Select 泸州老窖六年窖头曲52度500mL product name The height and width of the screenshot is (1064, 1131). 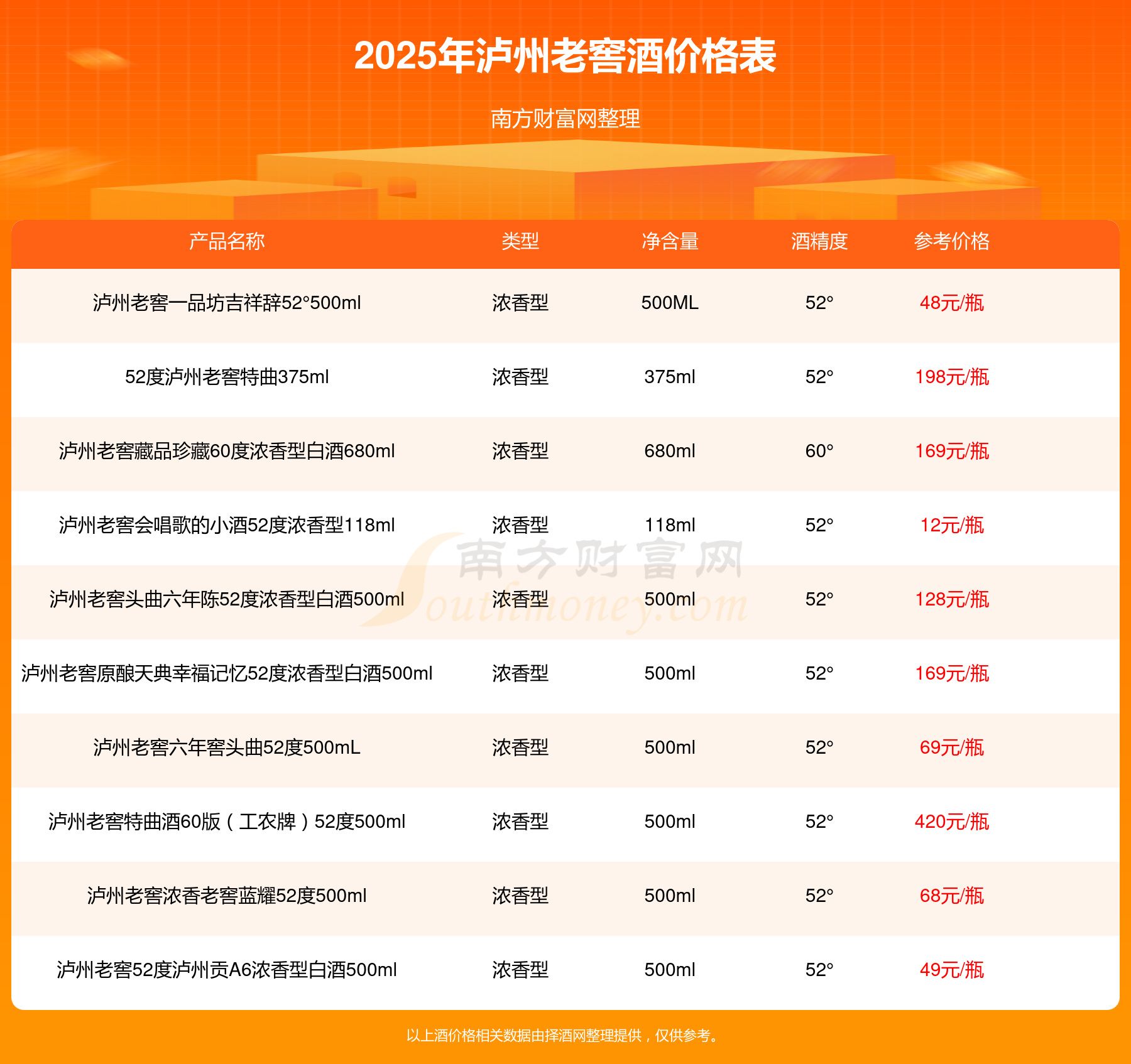pyautogui.click(x=227, y=747)
